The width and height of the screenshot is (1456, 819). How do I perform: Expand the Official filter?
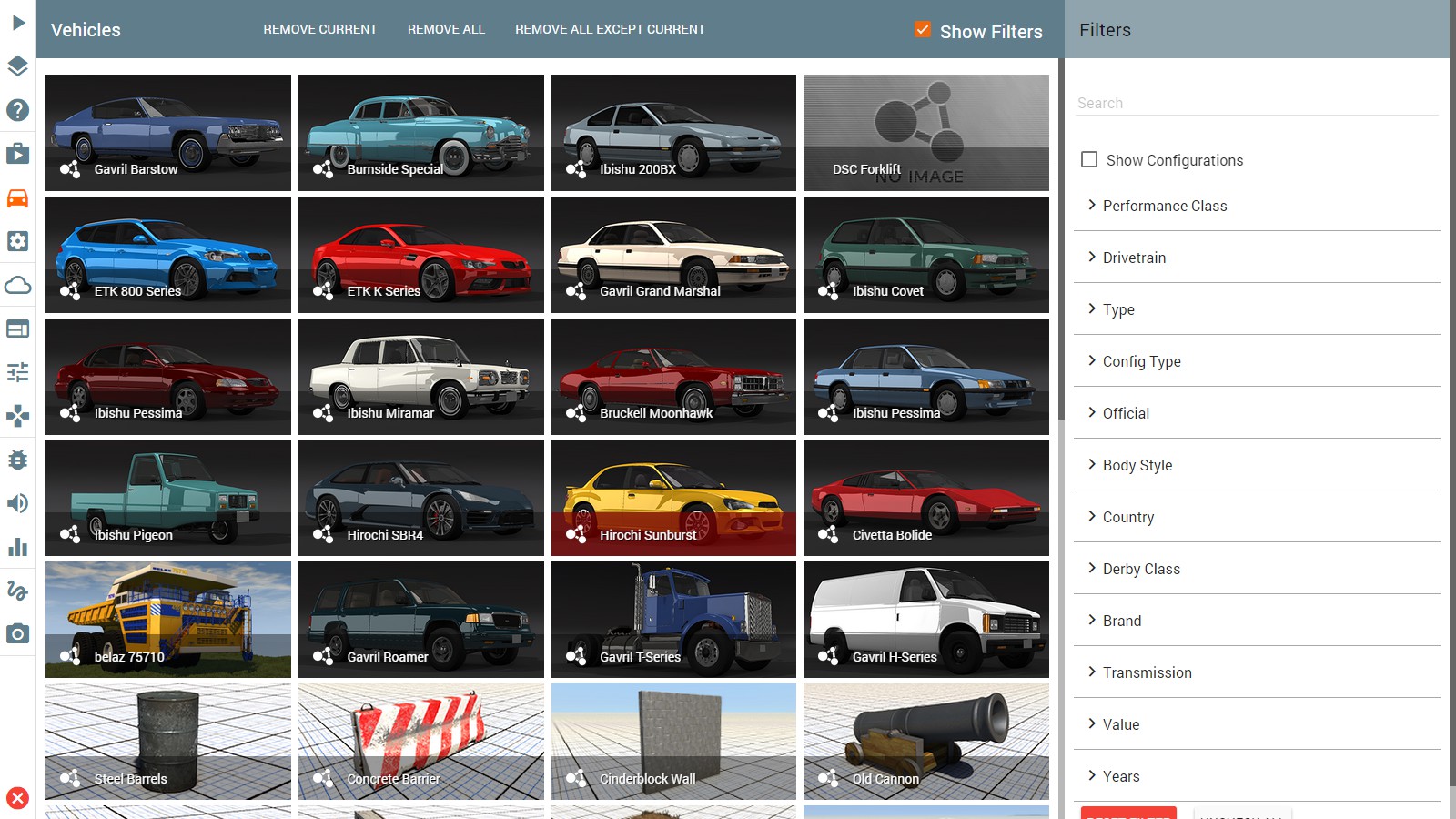click(x=1257, y=413)
